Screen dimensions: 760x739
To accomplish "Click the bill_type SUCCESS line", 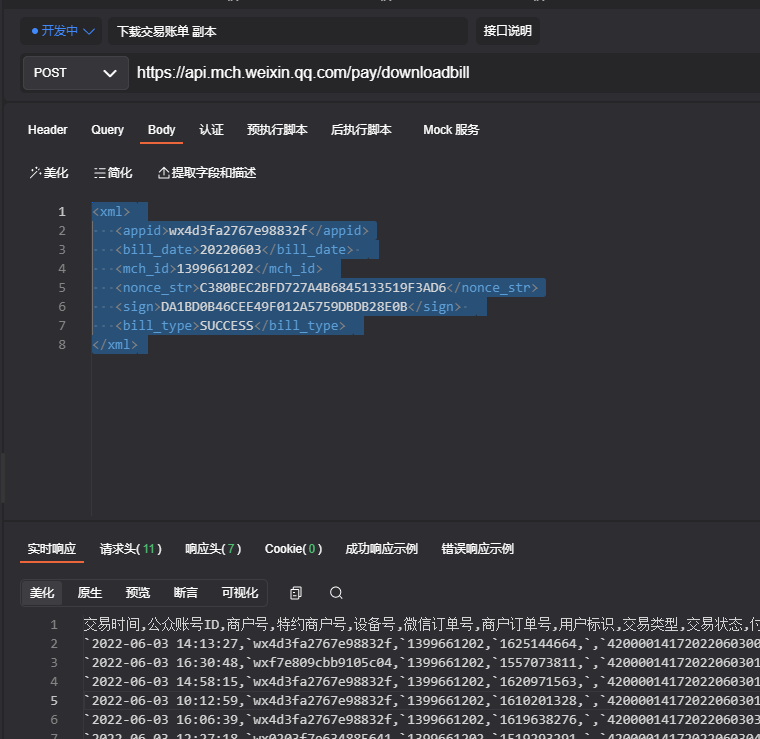I will pyautogui.click(x=230, y=326).
